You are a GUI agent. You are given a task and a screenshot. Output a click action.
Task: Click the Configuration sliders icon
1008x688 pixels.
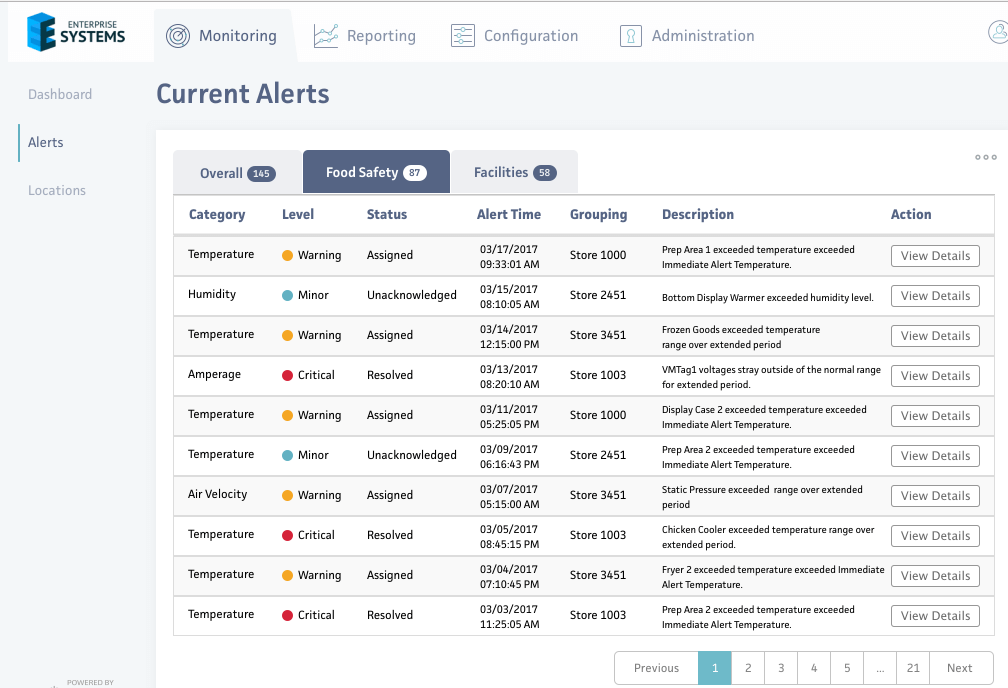(x=463, y=36)
